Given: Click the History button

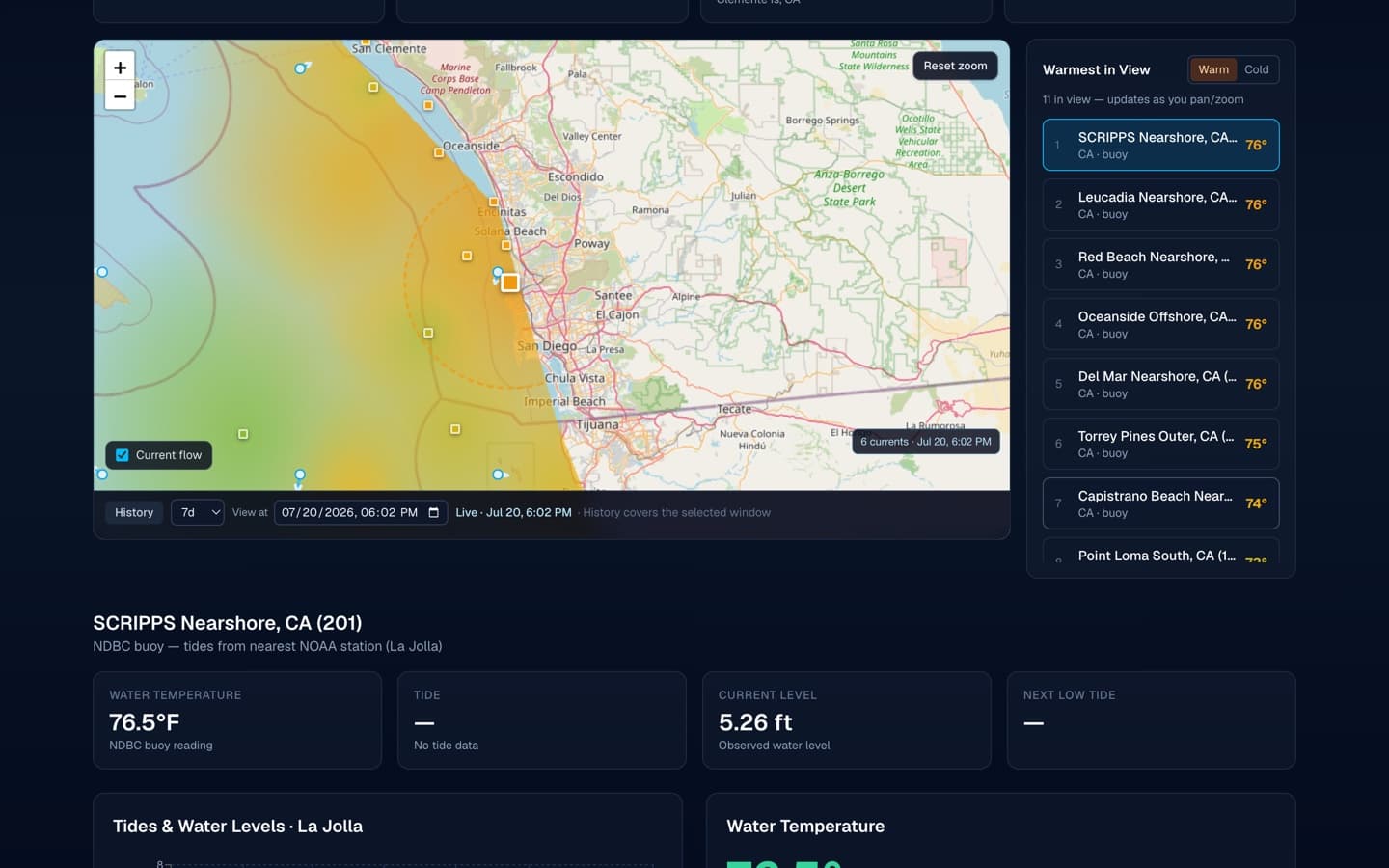Looking at the screenshot, I should [x=134, y=512].
